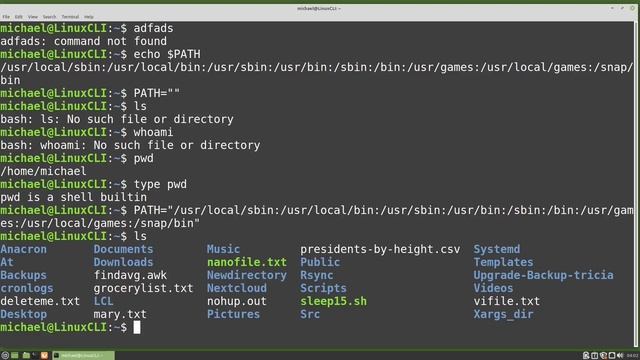This screenshot has height=360, width=640.
Task: Click the 'Backups' directory name
Action: pos(23,276)
